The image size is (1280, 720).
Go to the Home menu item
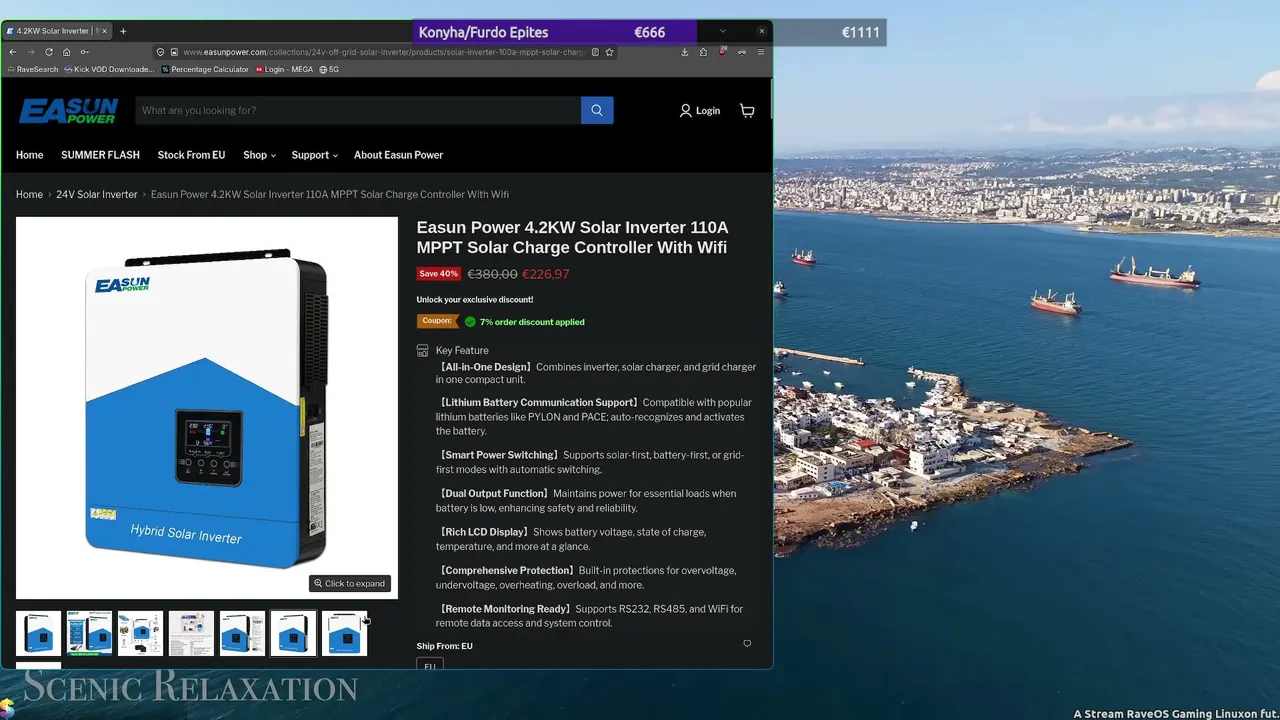(x=30, y=155)
